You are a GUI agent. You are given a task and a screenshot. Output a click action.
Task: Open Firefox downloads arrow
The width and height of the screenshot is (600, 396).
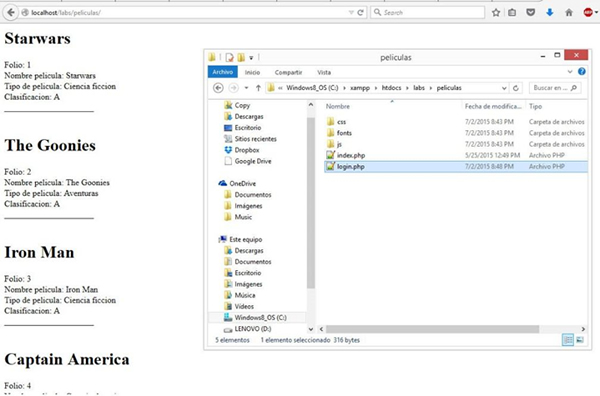(x=550, y=13)
